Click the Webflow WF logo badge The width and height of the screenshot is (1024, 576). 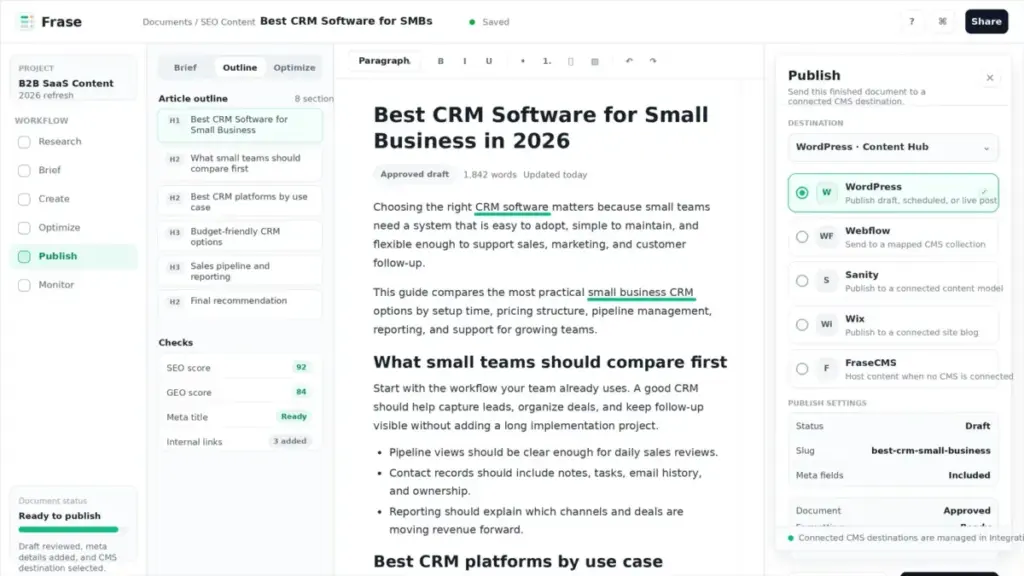coord(827,236)
